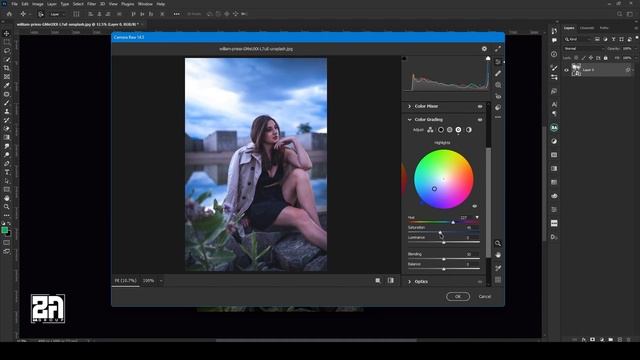Screen dimensions: 640x360
Task: Select Midtones adjust mode in Color Grading
Action: pos(449,130)
